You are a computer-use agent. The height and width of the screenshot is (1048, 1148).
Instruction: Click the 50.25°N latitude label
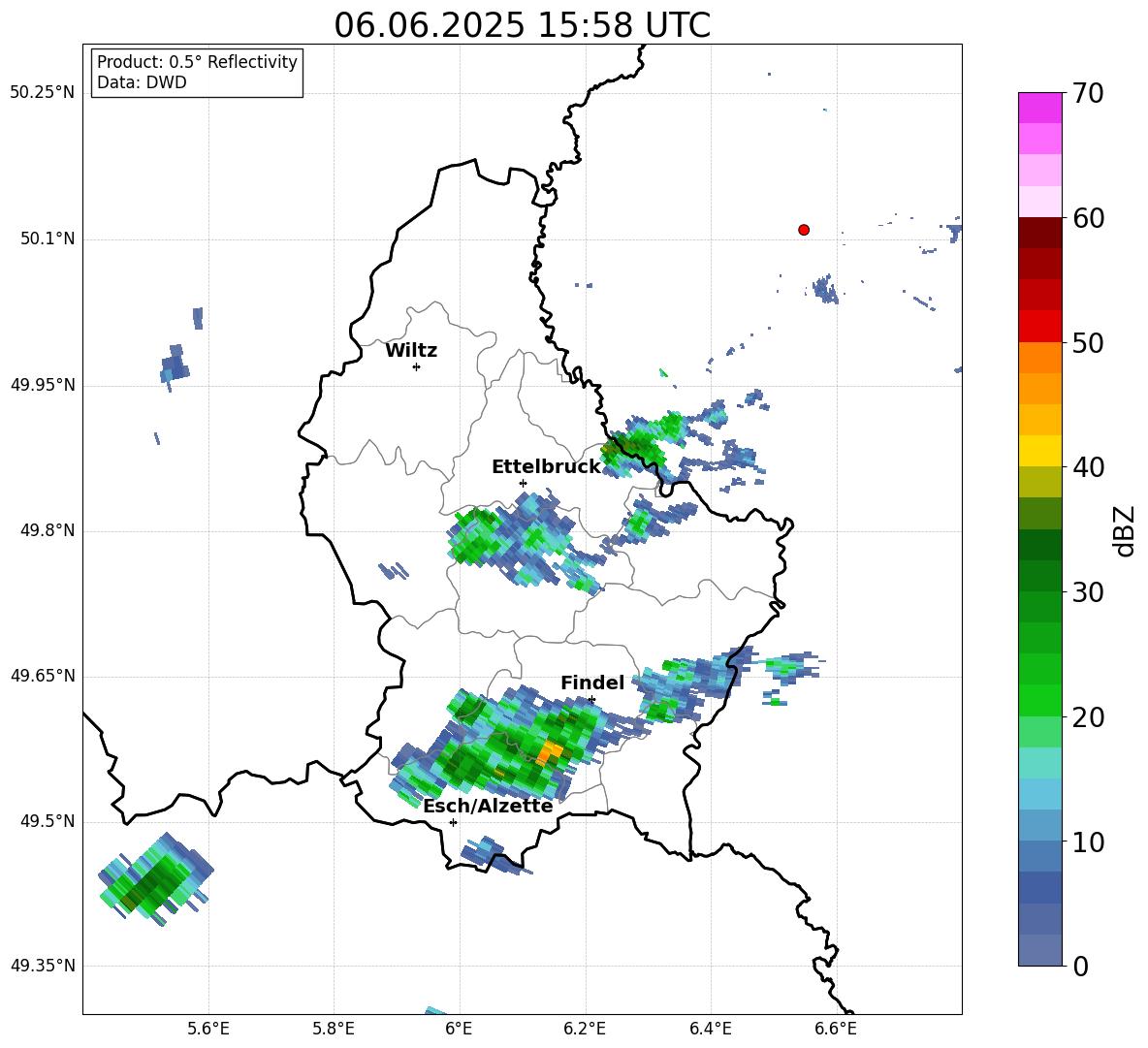coord(43,93)
